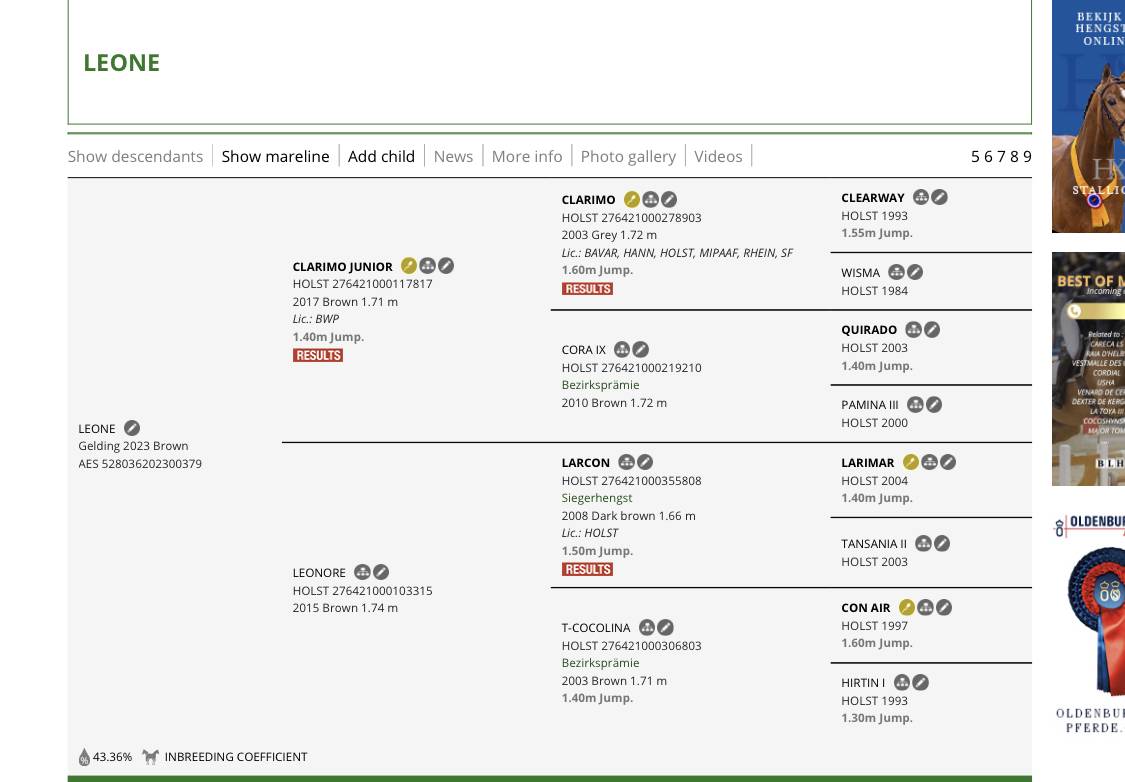Click the edit pencil next to CORA IX

pyautogui.click(x=641, y=349)
